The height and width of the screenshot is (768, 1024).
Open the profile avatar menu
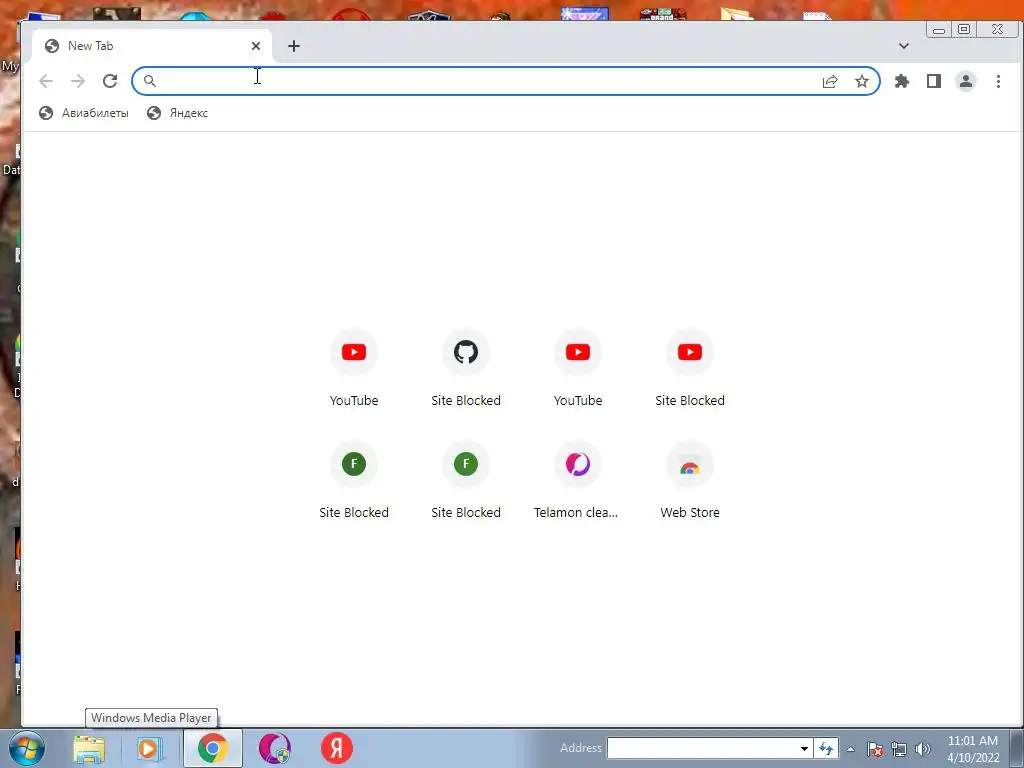pyautogui.click(x=966, y=81)
